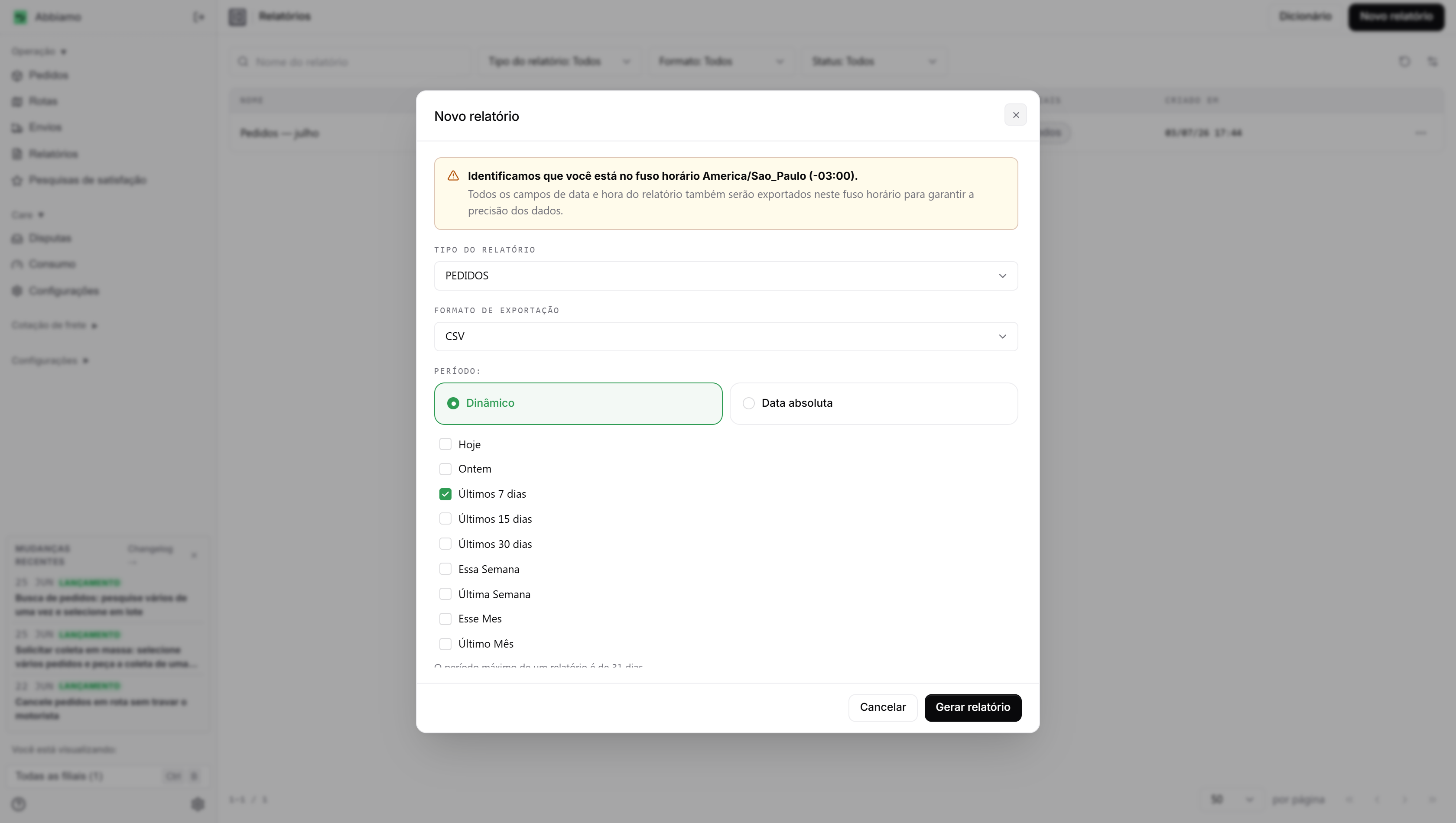Go to the first page of results
The width and height of the screenshot is (1456, 823).
[x=1350, y=800]
